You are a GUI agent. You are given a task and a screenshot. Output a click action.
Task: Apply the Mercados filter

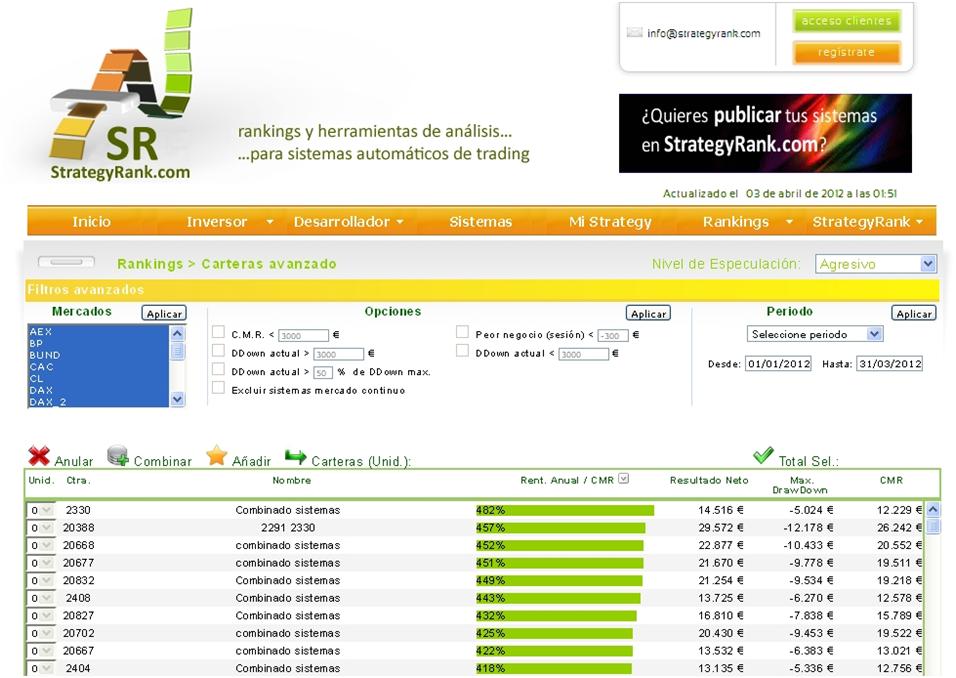(x=164, y=313)
